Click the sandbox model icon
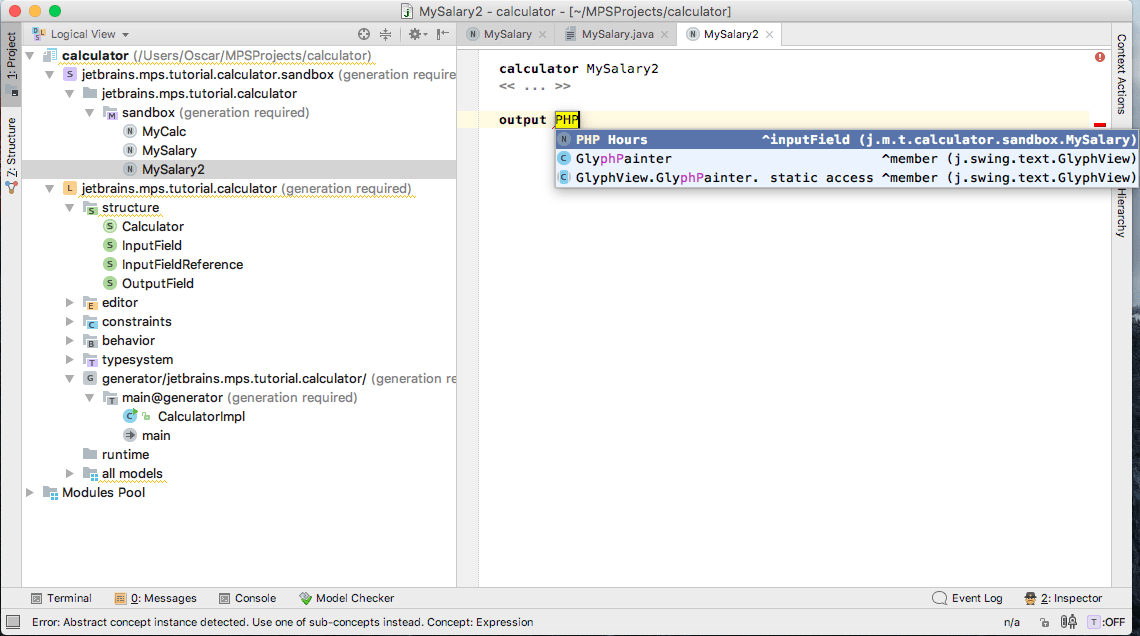Screen dimensions: 1140x636 111,113
